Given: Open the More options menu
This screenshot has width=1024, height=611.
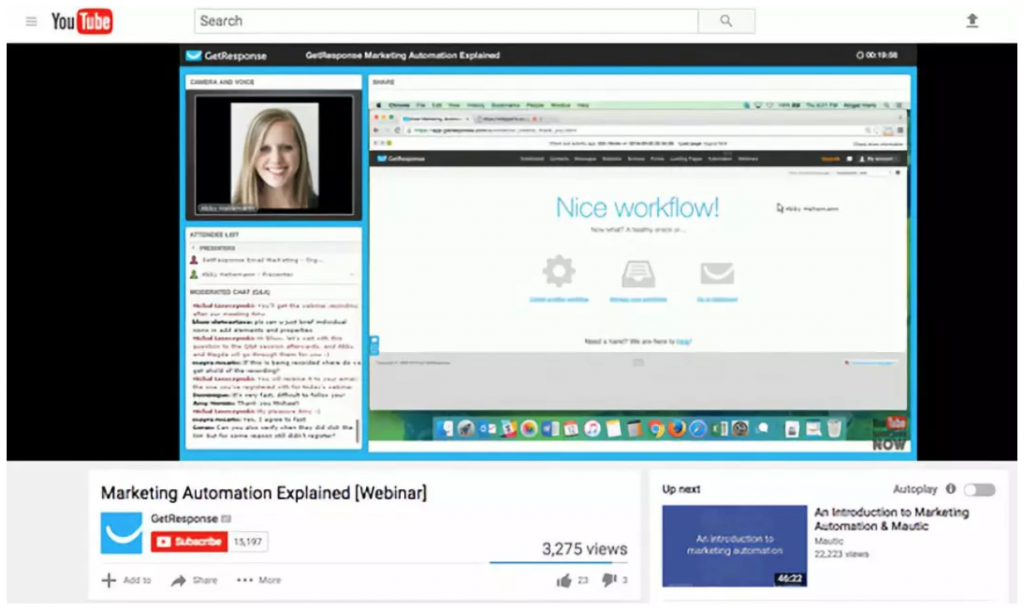Looking at the screenshot, I should (258, 580).
